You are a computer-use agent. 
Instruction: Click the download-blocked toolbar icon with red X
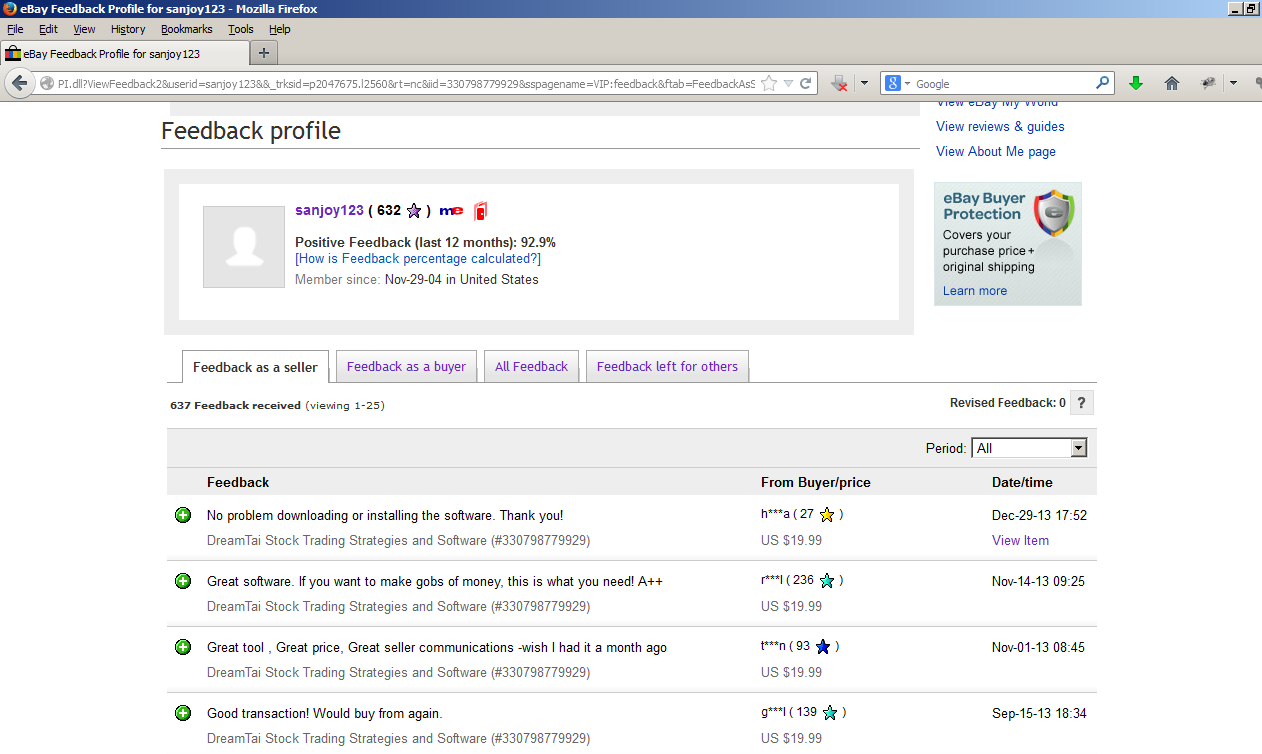tap(839, 84)
